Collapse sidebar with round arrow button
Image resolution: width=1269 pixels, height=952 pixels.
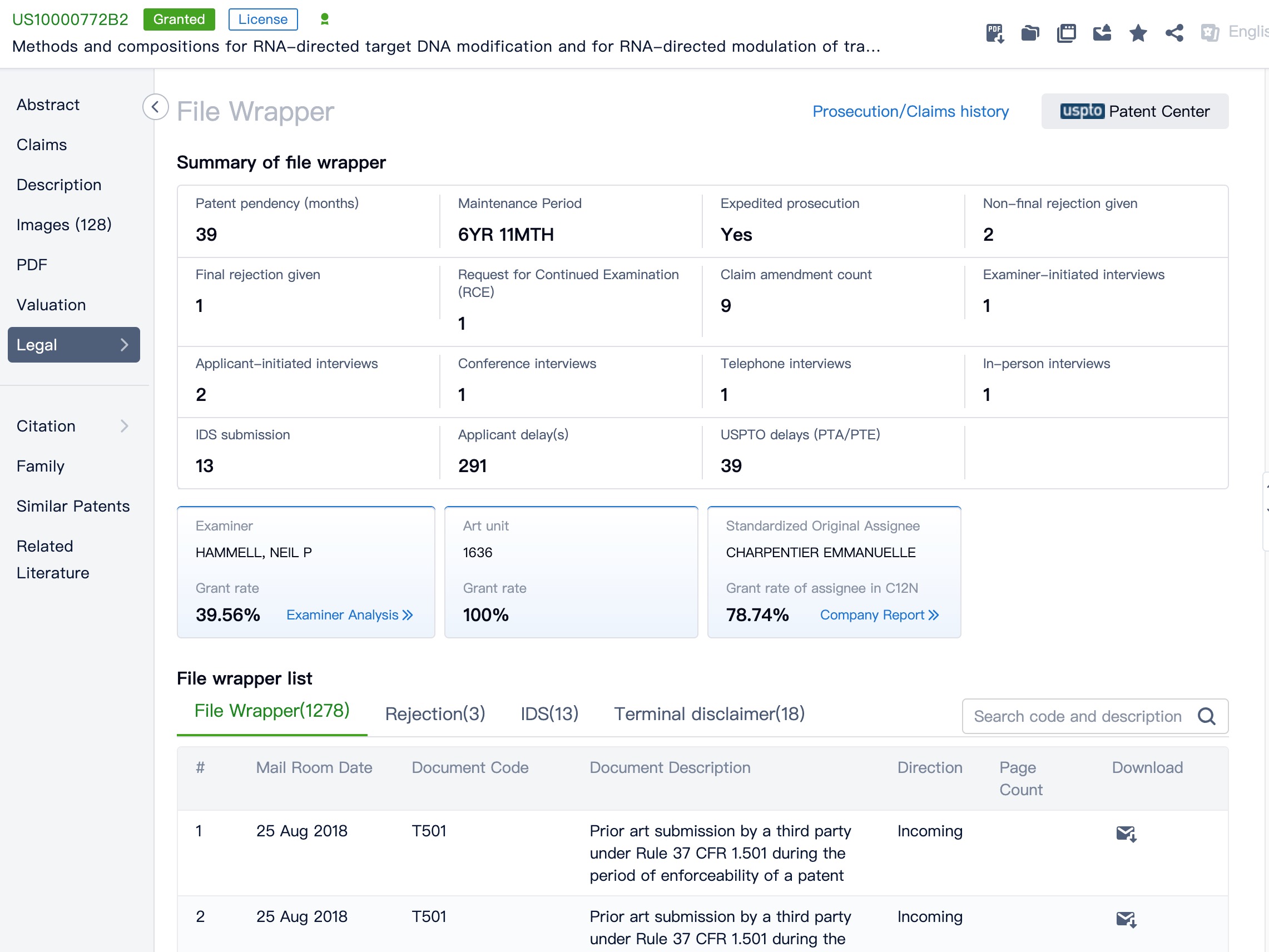pyautogui.click(x=155, y=107)
